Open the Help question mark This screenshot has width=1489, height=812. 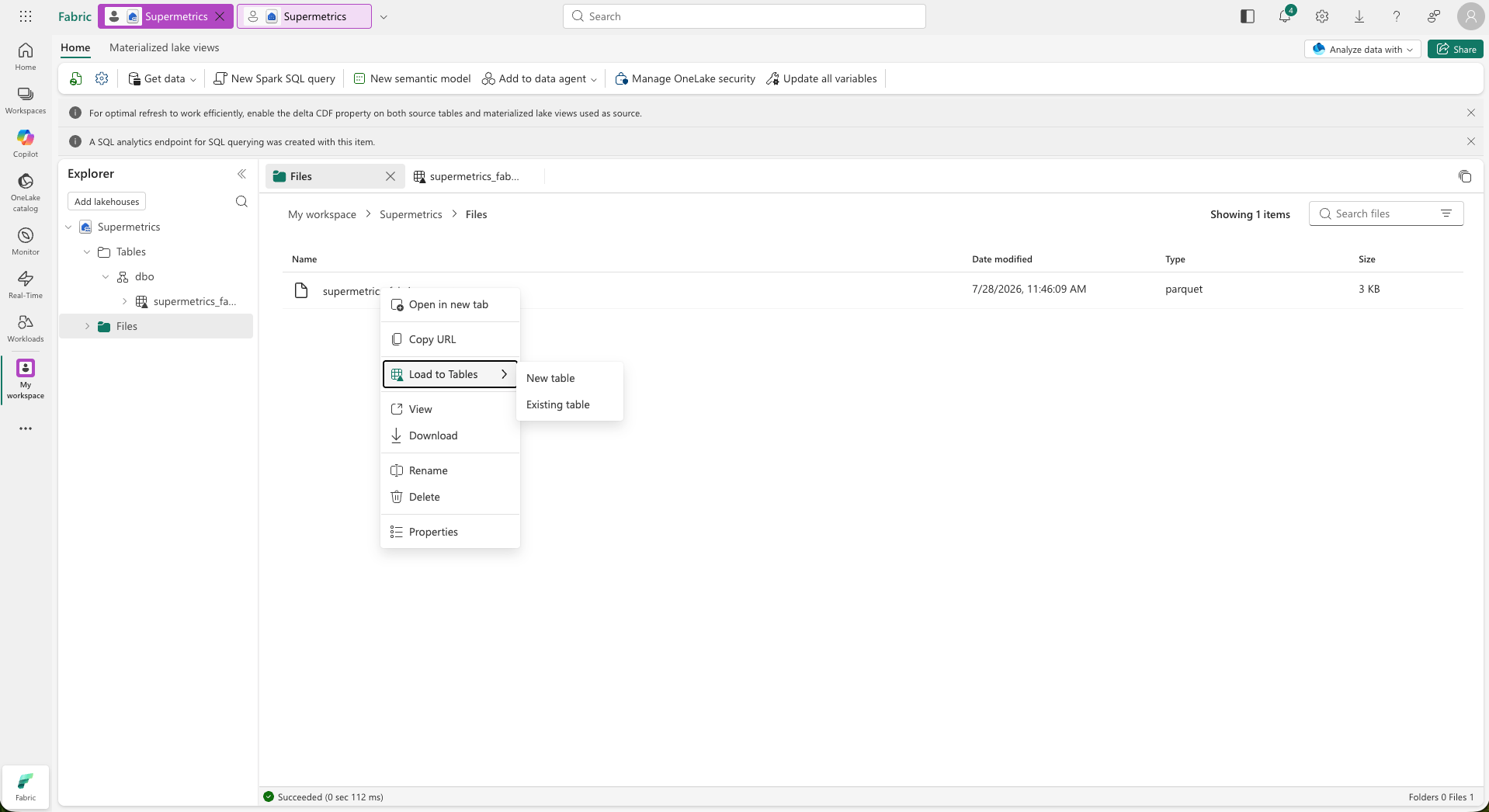click(x=1397, y=16)
